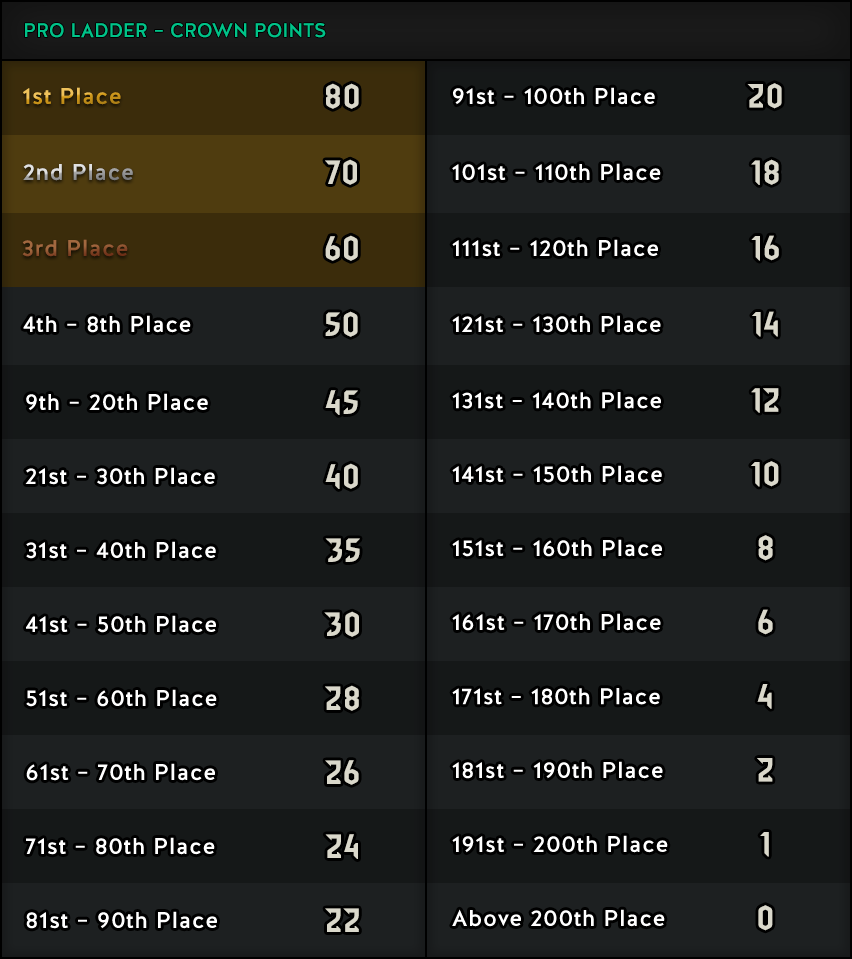The image size is (852, 959).
Task: Click the 9th – 20th Place label
Action: (x=117, y=403)
